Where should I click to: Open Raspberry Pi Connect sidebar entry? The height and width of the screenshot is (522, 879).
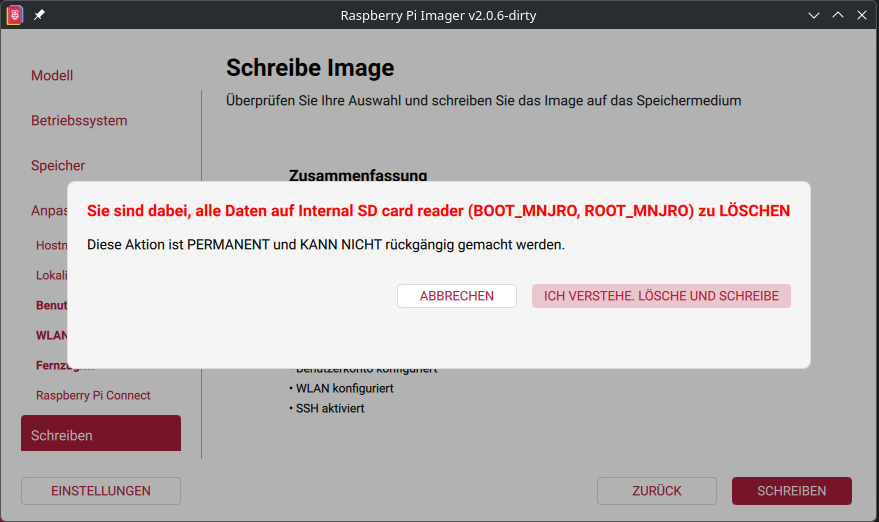[93, 395]
